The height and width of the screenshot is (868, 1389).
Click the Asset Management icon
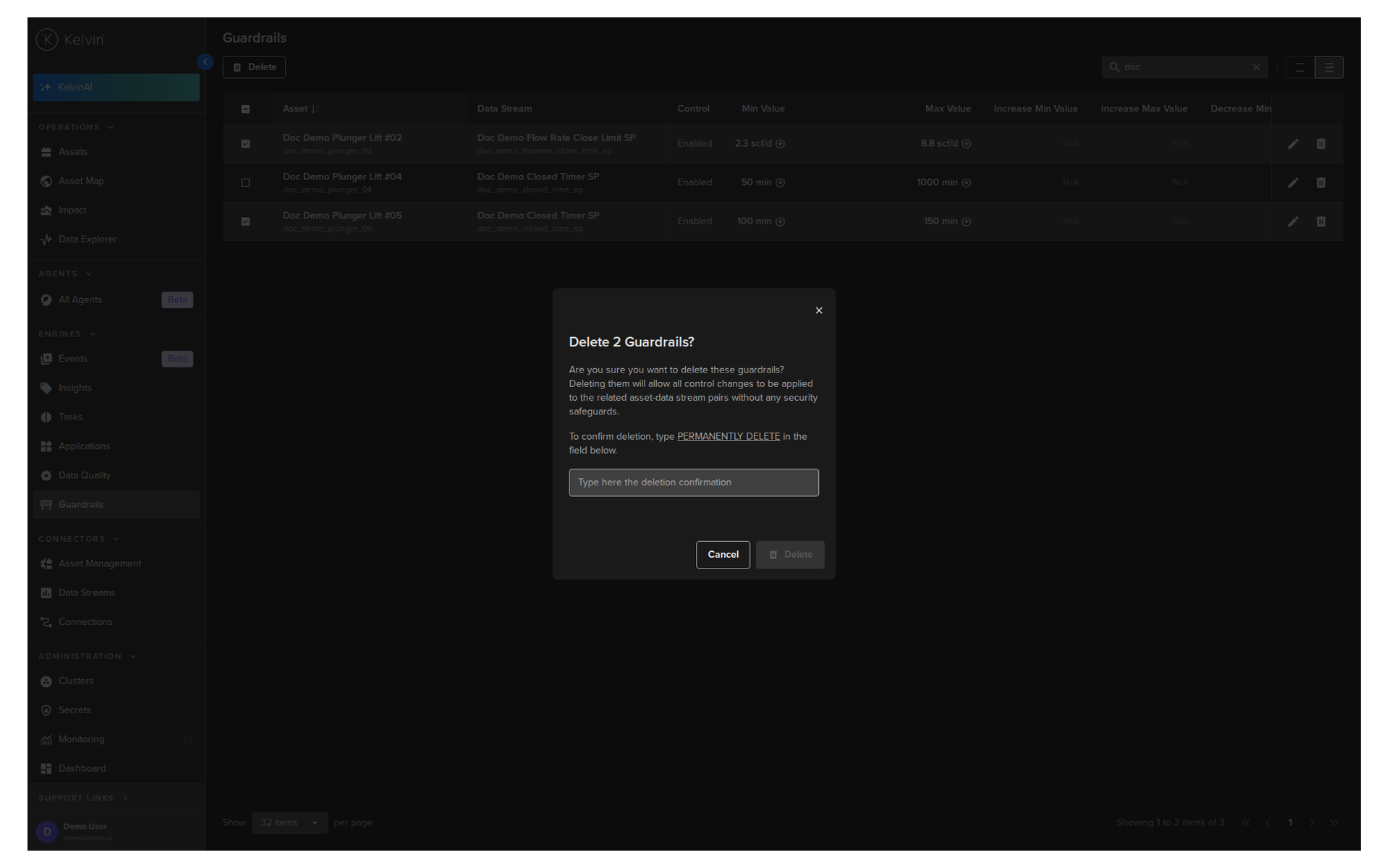pyautogui.click(x=46, y=563)
